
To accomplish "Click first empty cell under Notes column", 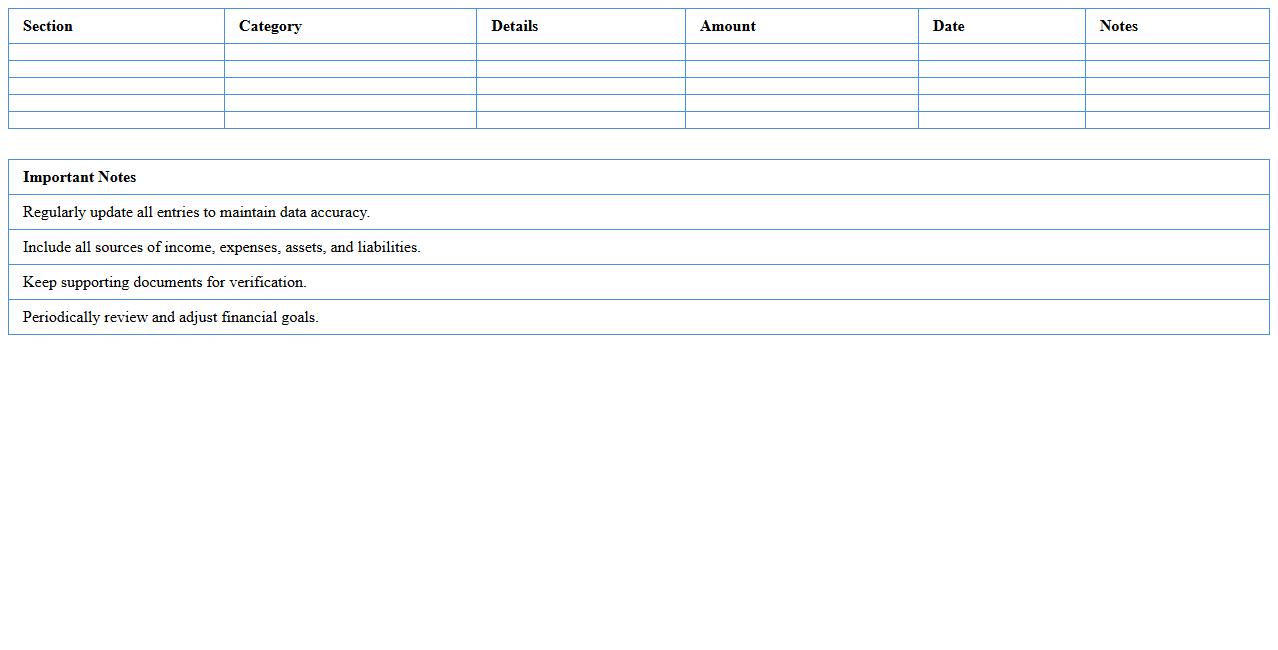I will click(x=1176, y=52).
